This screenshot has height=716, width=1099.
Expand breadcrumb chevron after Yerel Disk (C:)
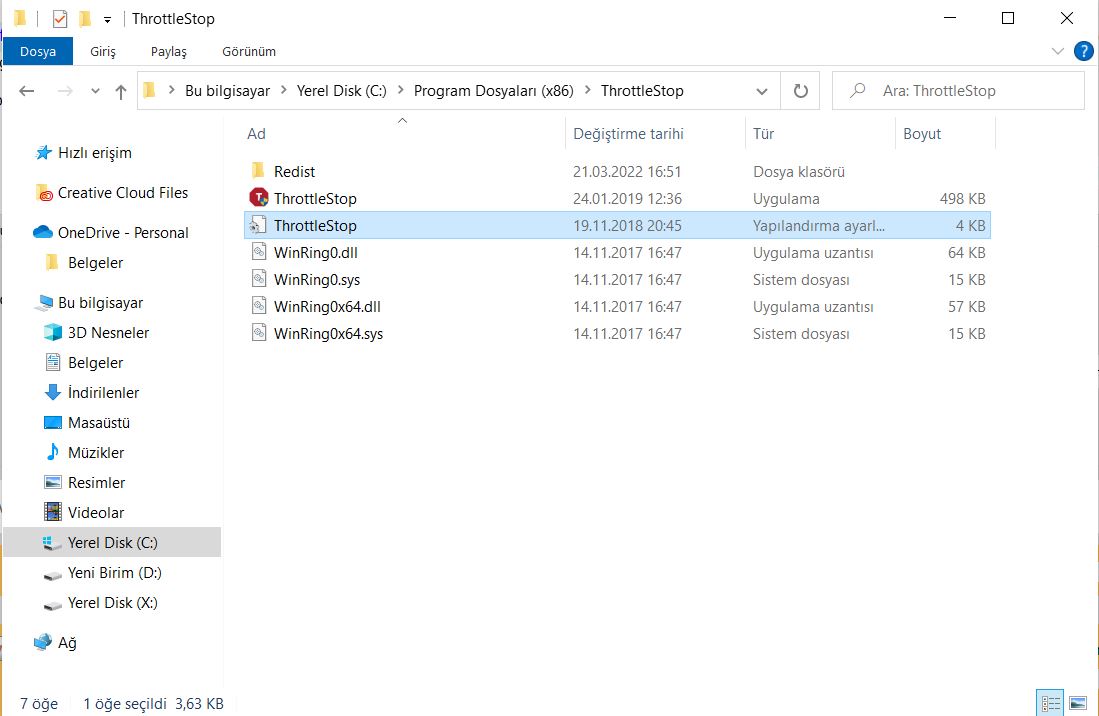400,90
